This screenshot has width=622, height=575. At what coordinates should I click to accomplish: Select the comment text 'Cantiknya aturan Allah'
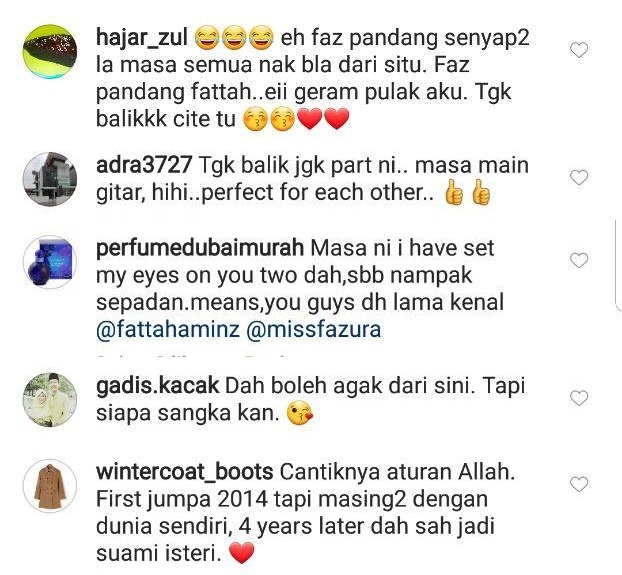point(397,472)
